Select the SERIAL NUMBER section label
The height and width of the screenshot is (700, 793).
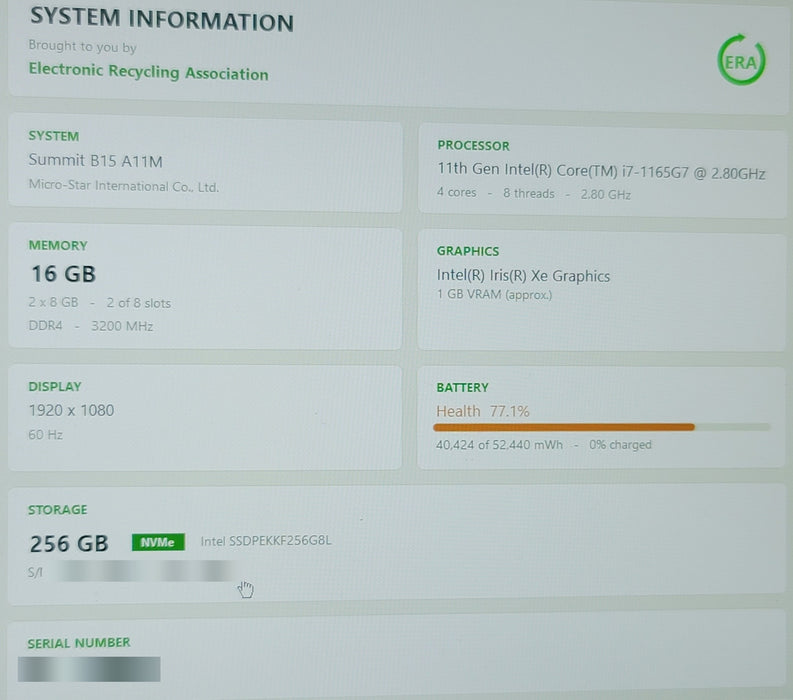coord(79,643)
